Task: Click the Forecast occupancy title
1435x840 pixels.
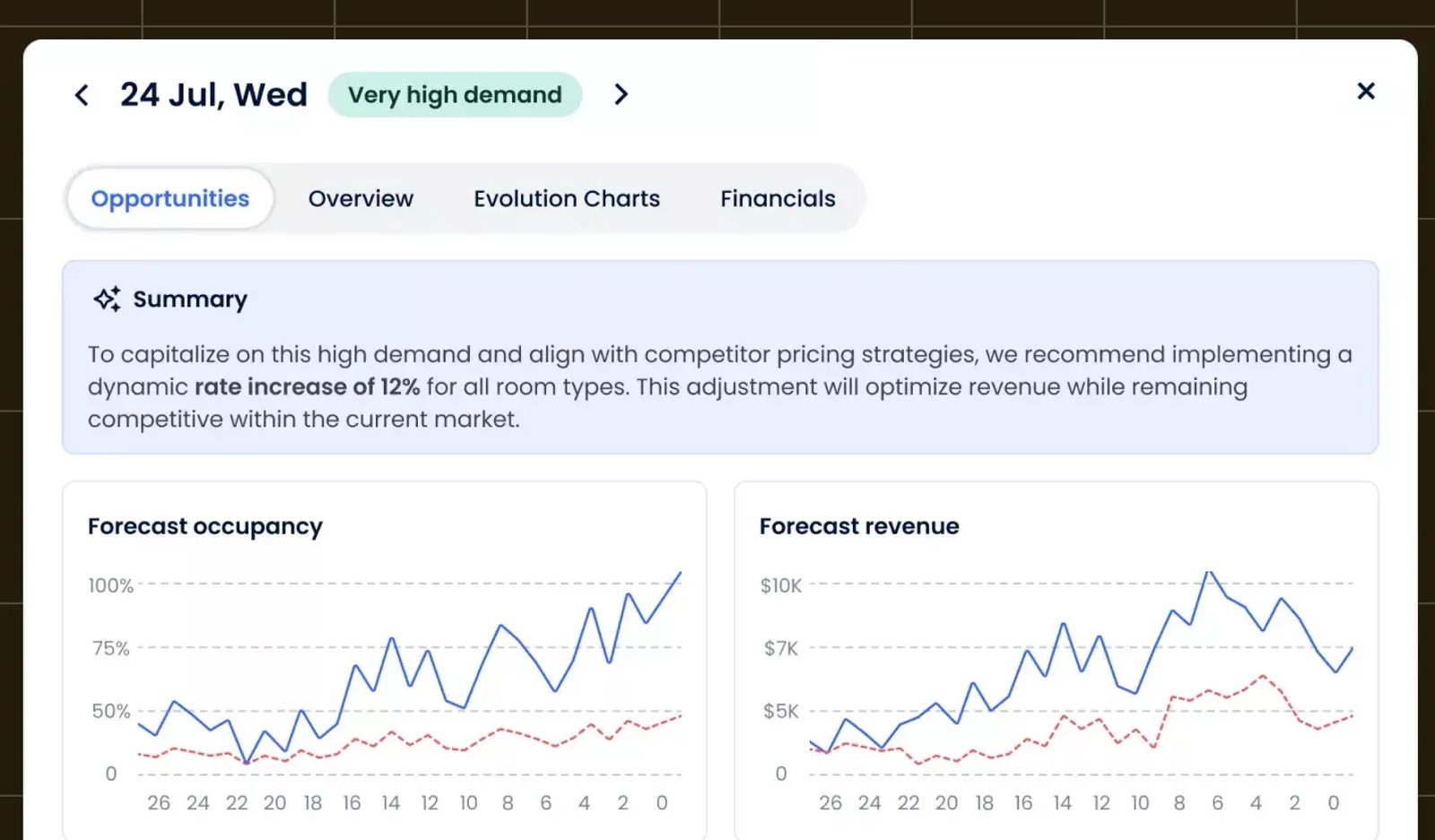Action: pos(205,526)
